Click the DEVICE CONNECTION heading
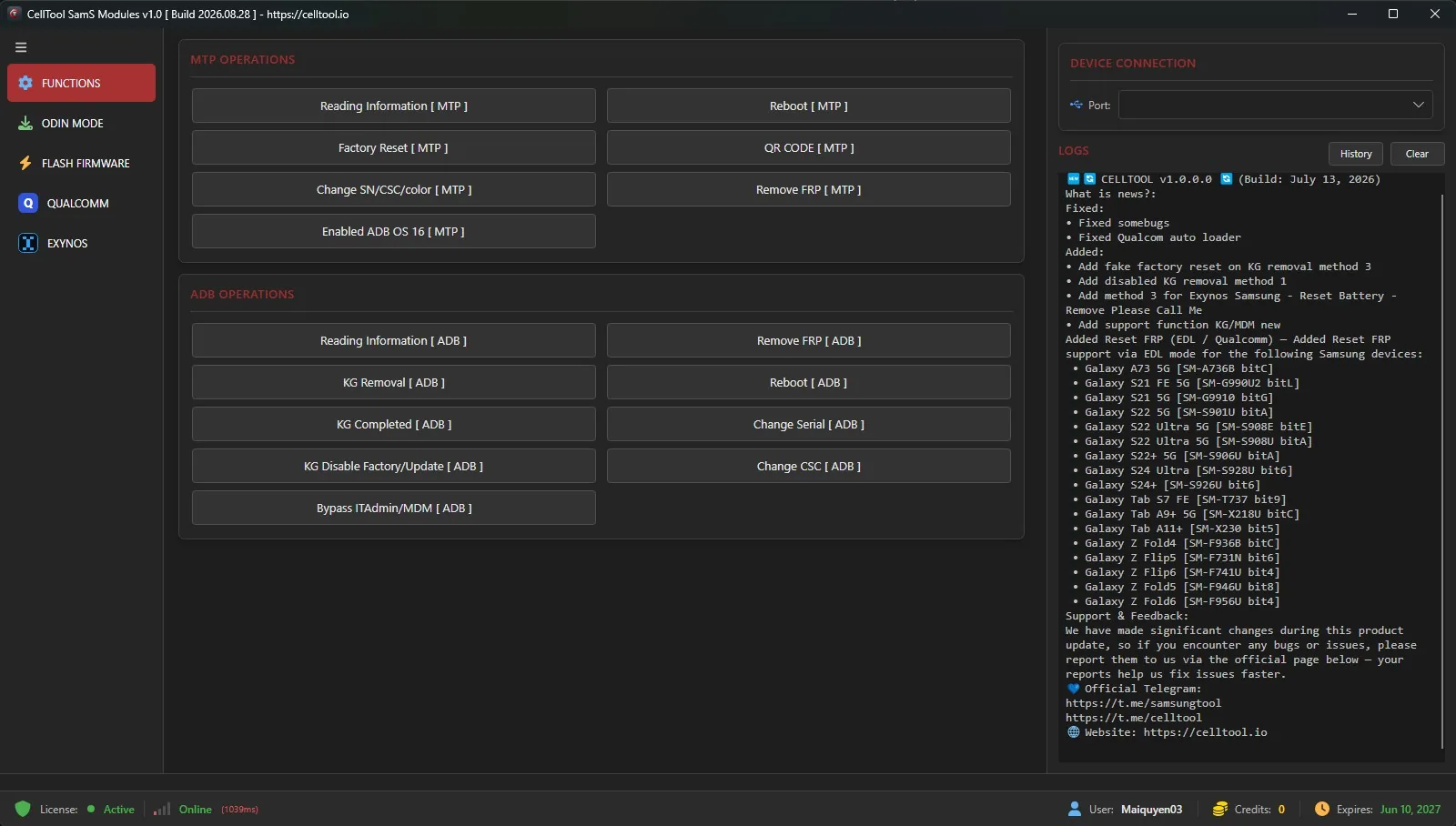1456x826 pixels. click(x=1133, y=63)
